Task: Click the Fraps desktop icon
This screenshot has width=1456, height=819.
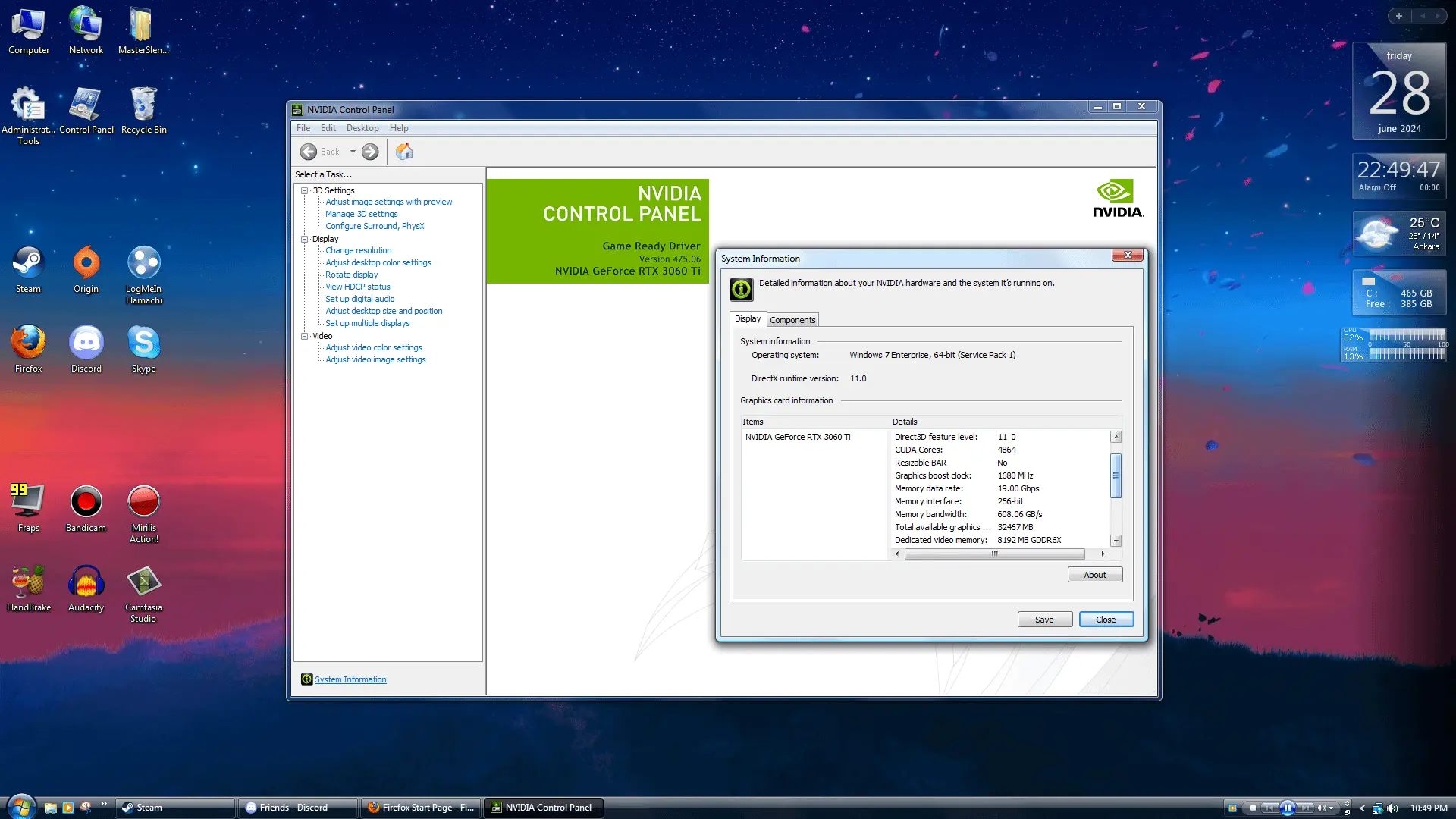Action: pos(28,509)
